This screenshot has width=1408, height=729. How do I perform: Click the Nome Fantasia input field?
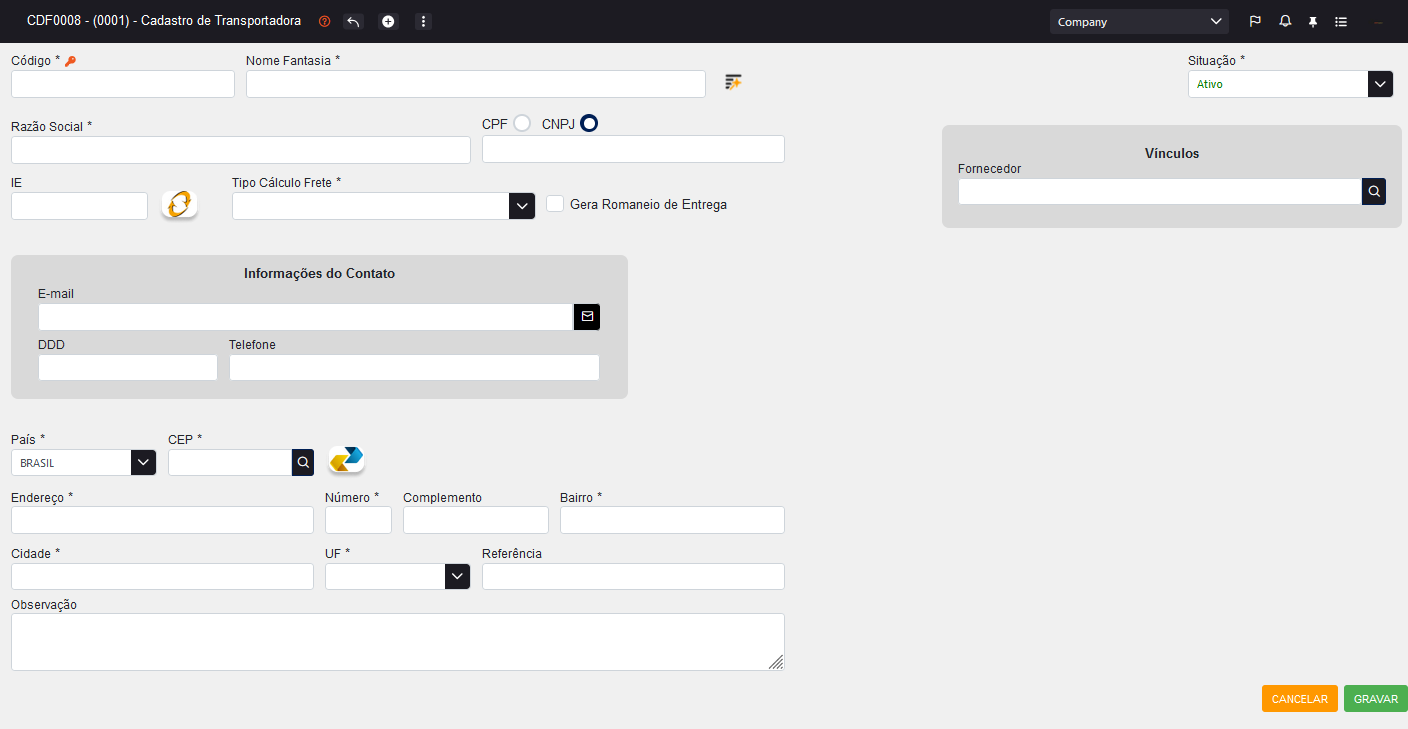(x=476, y=84)
